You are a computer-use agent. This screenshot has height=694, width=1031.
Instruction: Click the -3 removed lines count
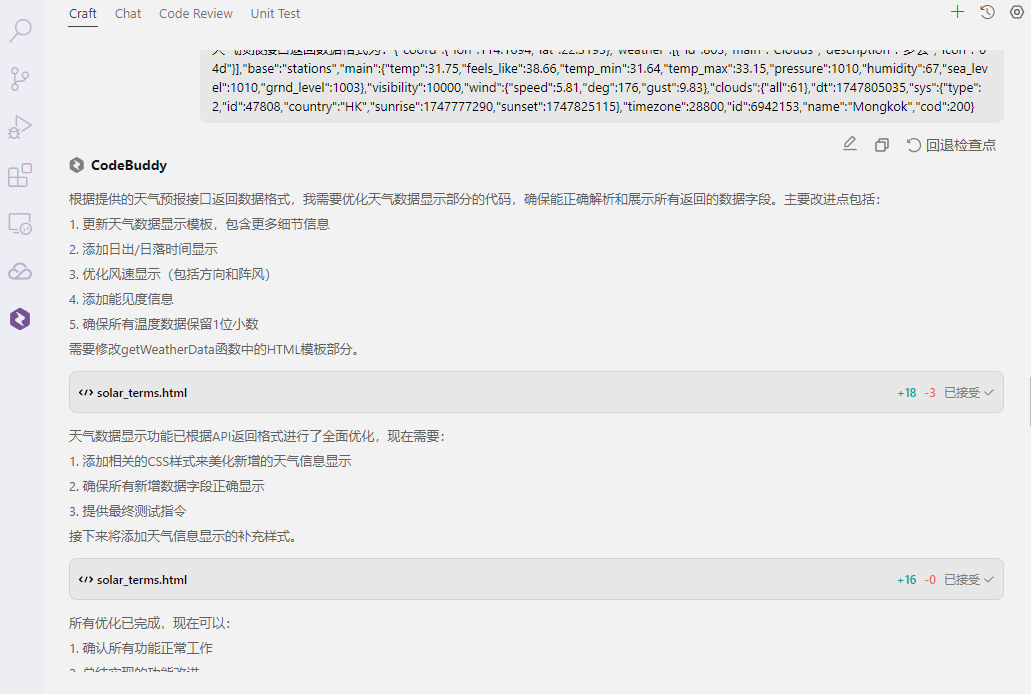(x=930, y=393)
